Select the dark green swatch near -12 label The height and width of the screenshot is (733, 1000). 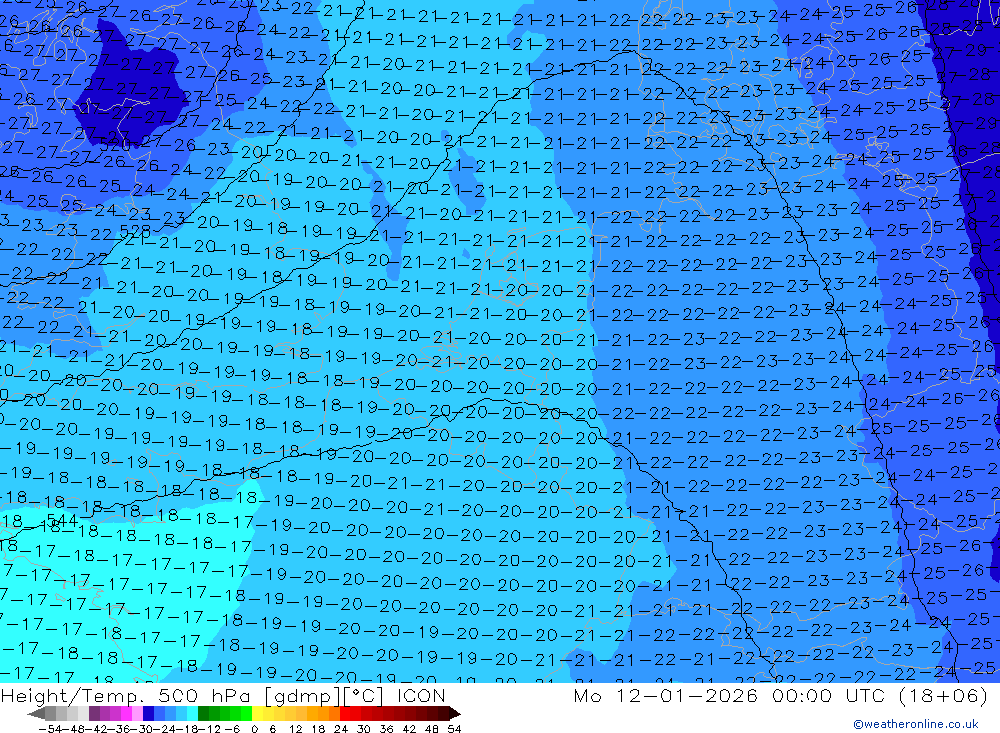coord(203,713)
